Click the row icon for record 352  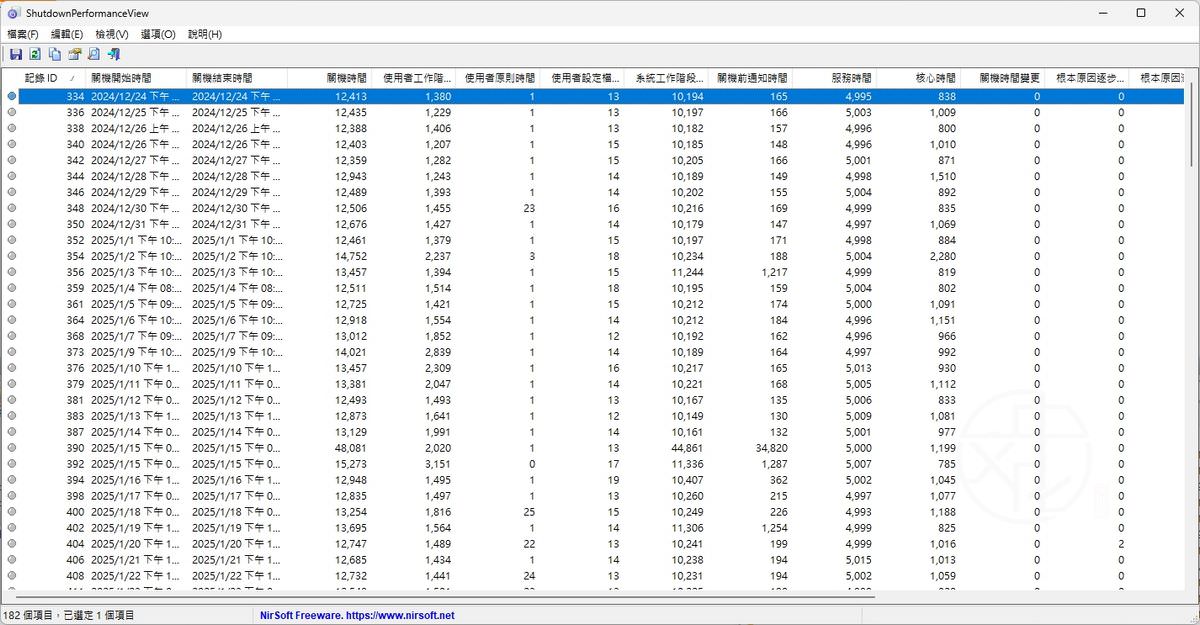11,240
